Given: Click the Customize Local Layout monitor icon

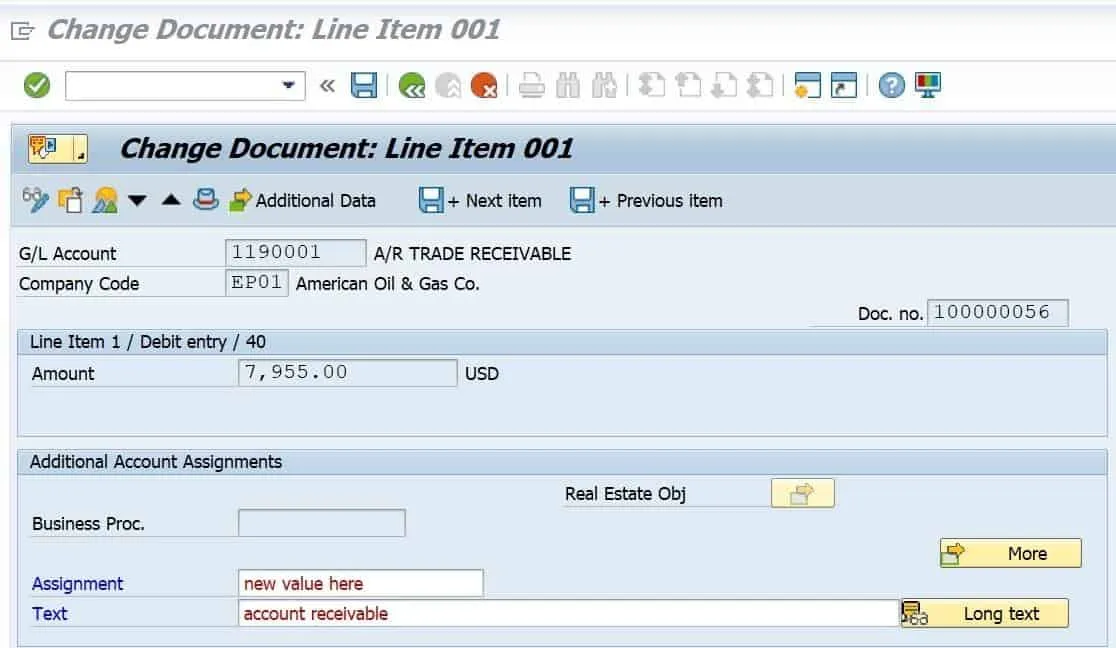Looking at the screenshot, I should (x=928, y=86).
